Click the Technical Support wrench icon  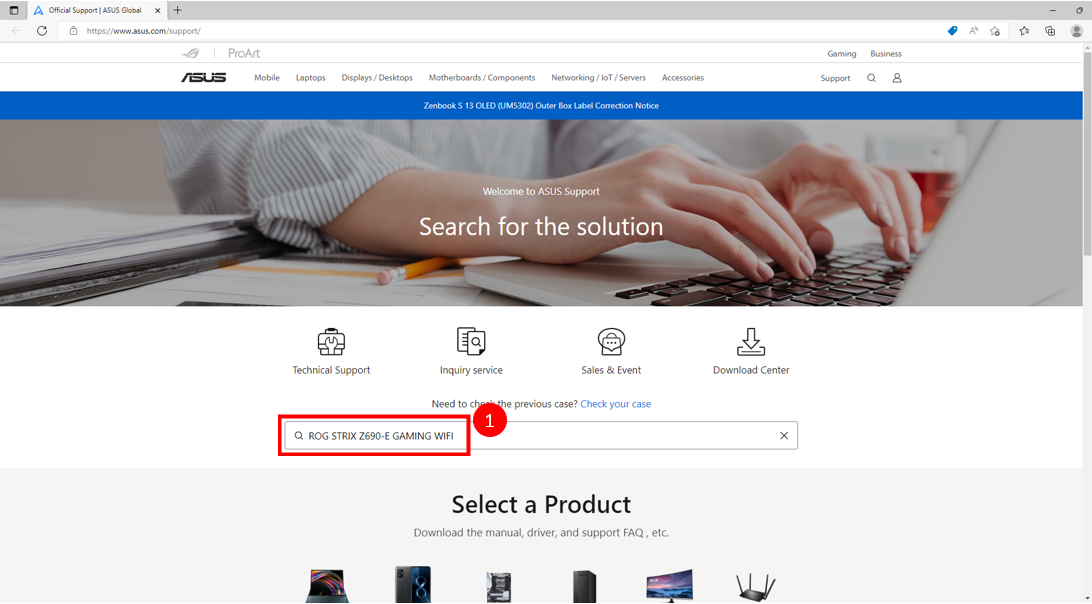click(x=332, y=341)
